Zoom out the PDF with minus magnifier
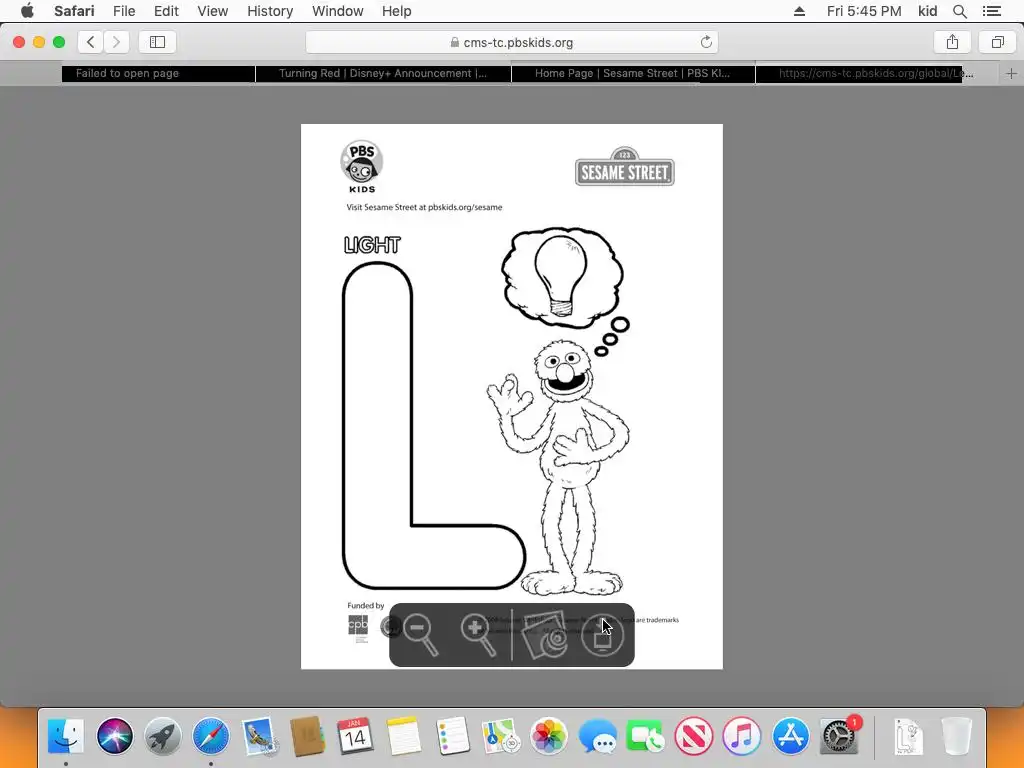The height and width of the screenshot is (768, 1024). [421, 634]
